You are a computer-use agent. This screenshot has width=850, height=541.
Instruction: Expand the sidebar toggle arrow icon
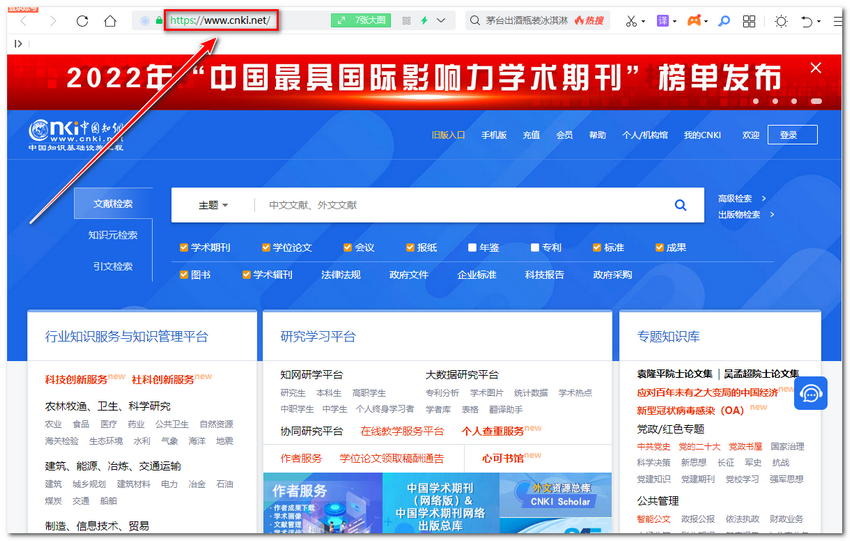coord(18,43)
